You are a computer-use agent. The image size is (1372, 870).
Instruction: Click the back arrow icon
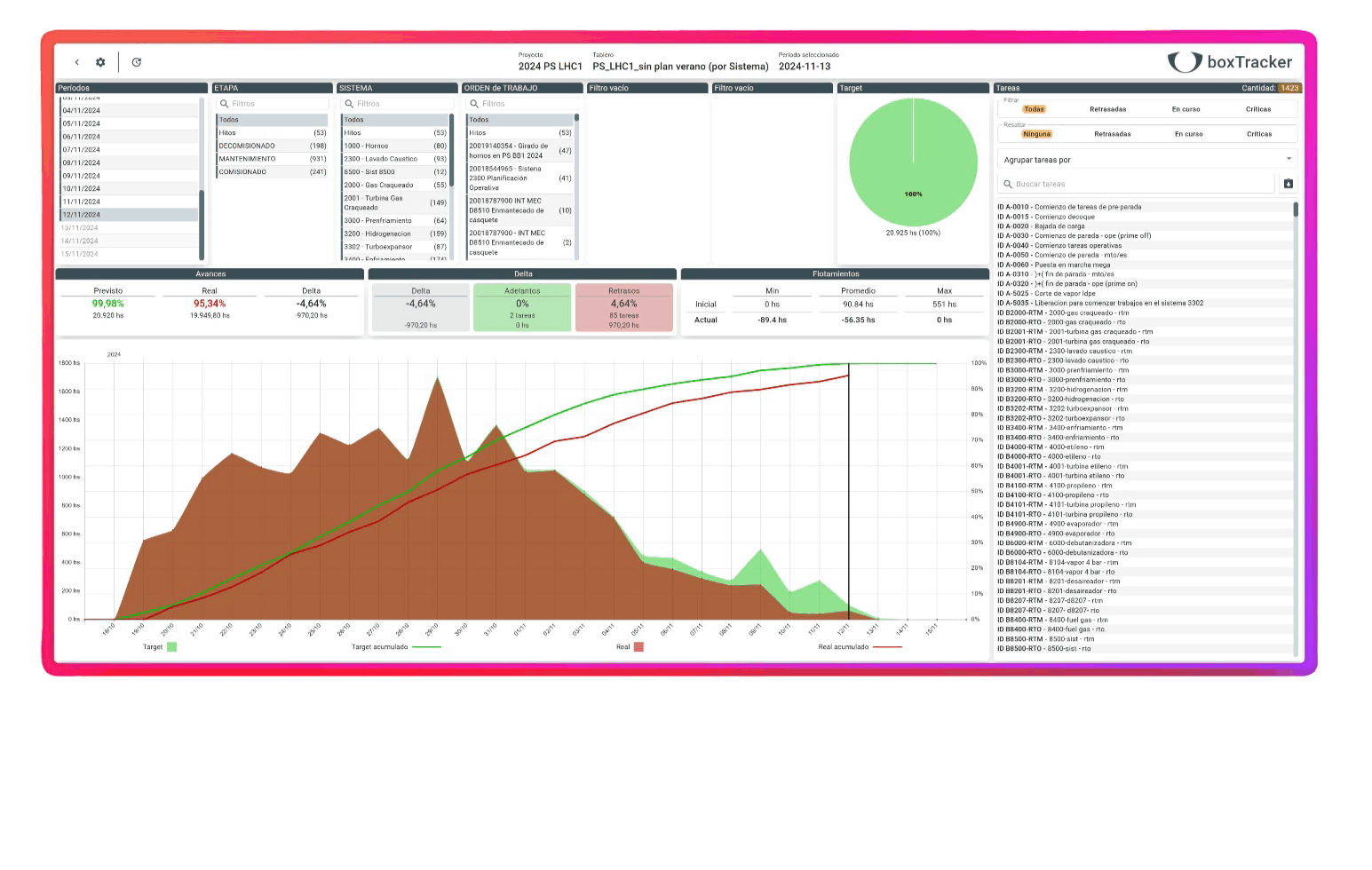tap(76, 62)
